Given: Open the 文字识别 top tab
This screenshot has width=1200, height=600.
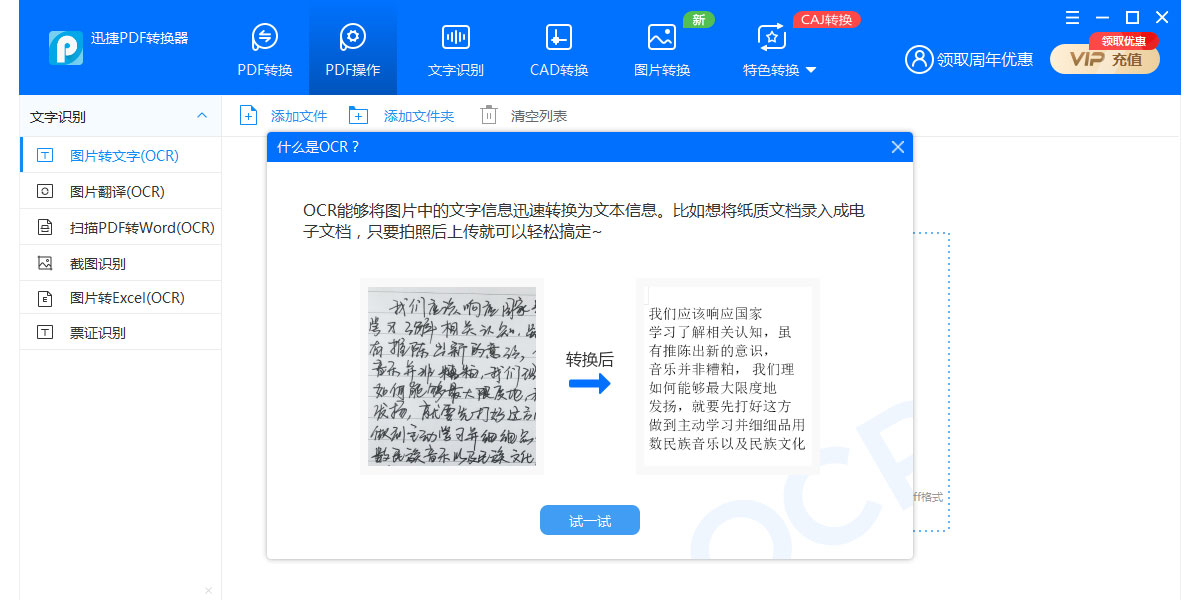Looking at the screenshot, I should pyautogui.click(x=456, y=48).
